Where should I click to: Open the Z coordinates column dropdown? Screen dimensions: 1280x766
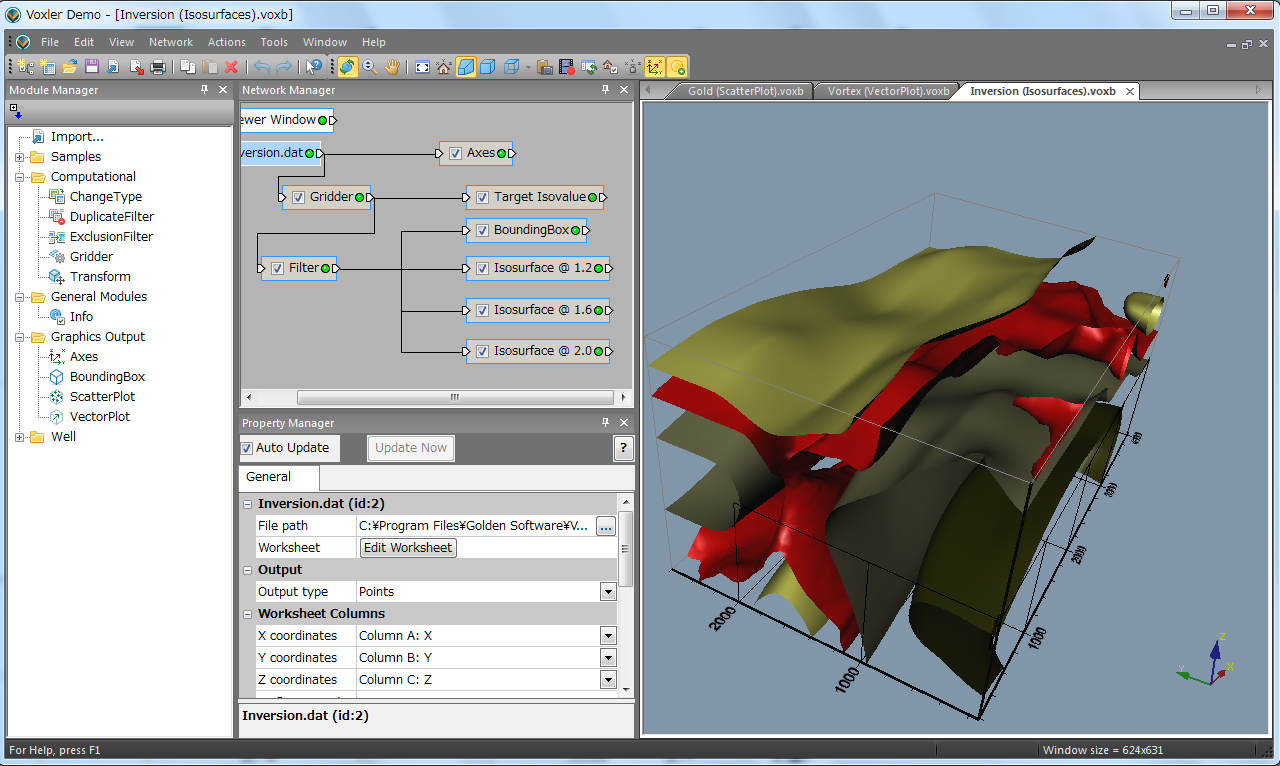(x=608, y=680)
